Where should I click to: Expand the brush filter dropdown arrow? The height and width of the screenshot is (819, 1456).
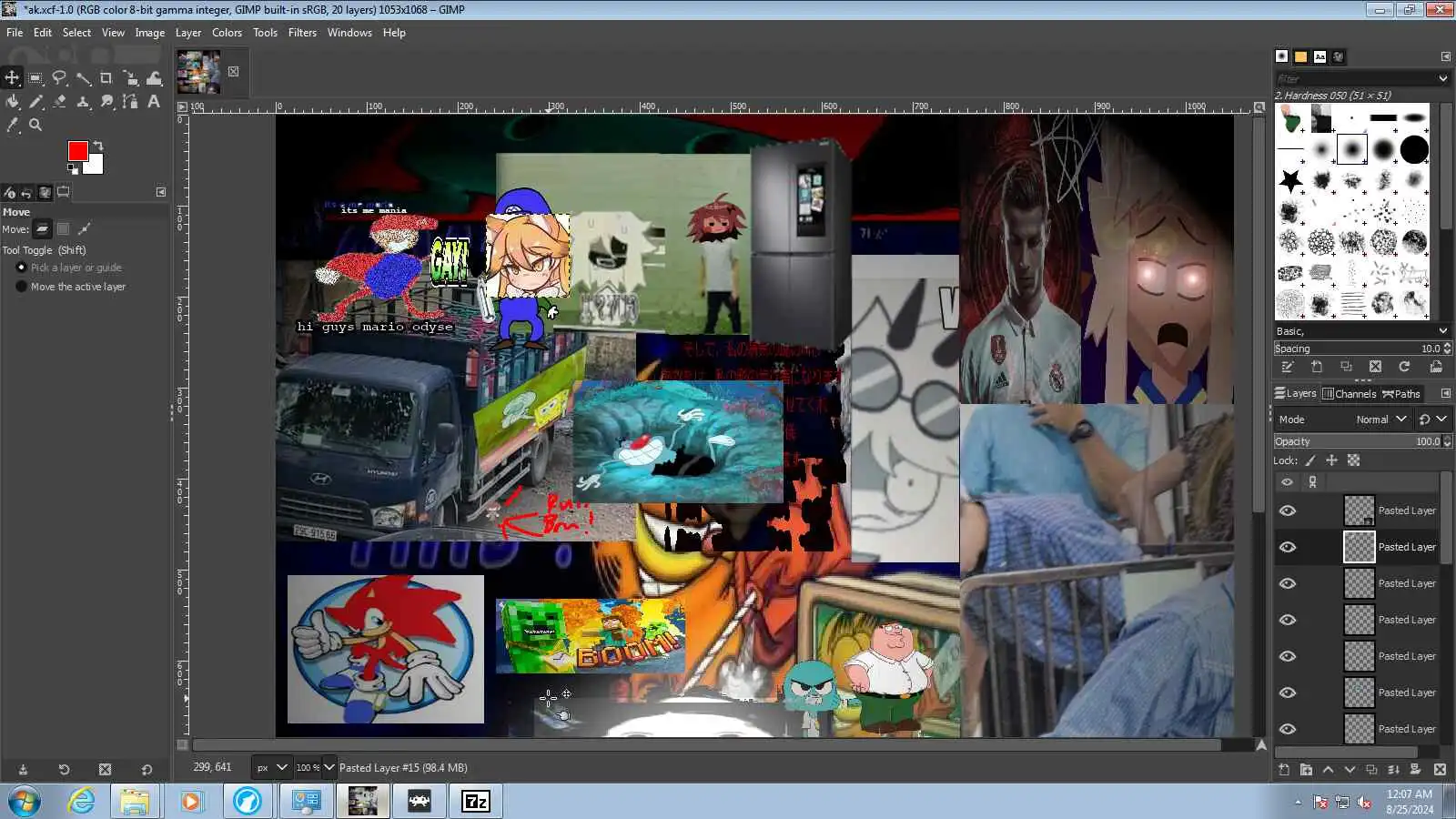tap(1442, 79)
